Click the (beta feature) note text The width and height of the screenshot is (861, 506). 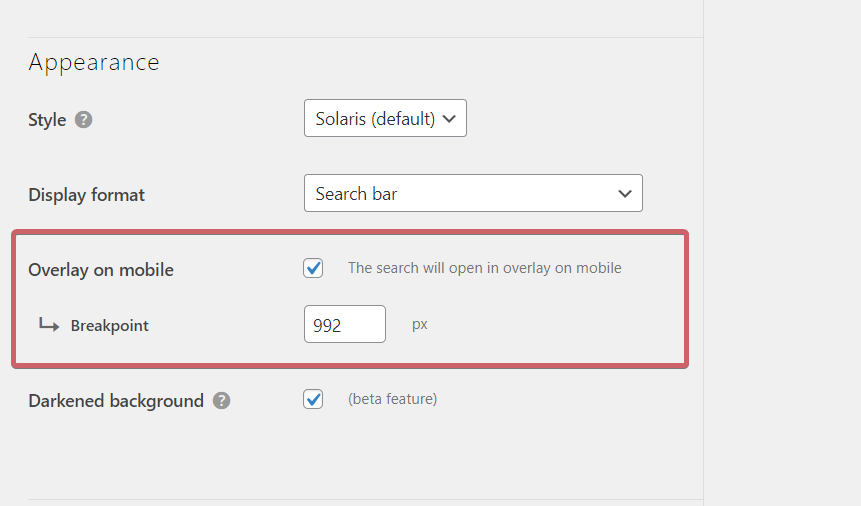coord(393,398)
